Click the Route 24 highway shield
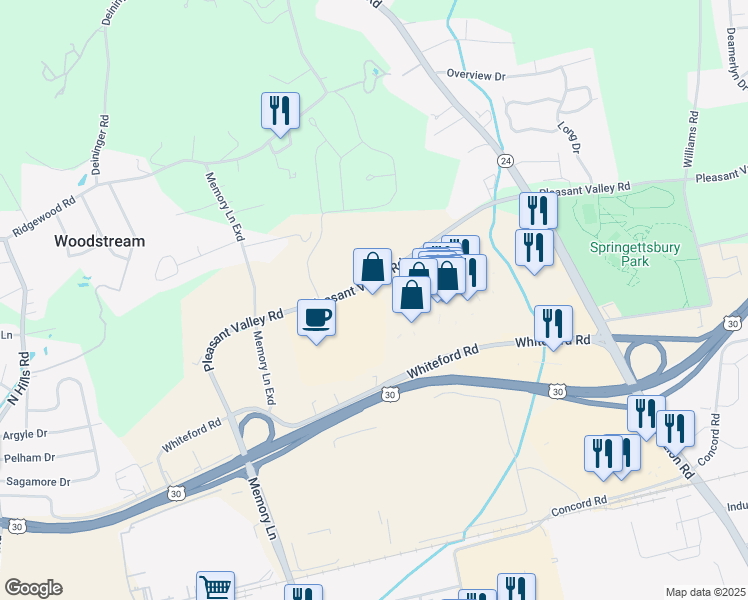 505,161
